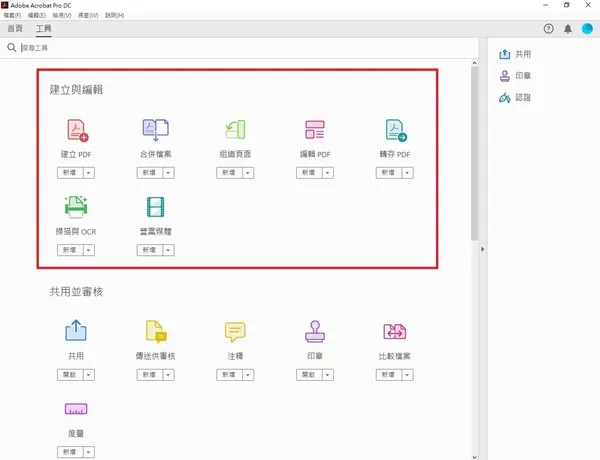Select 認證 shortcut in right pane
This screenshot has width=600, height=460.
[x=515, y=98]
